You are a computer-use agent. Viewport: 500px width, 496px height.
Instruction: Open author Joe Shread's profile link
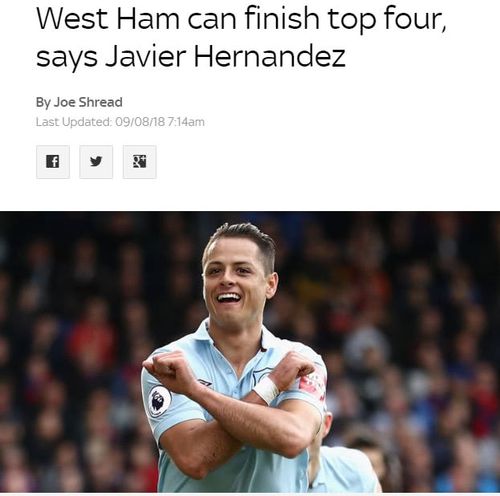tap(88, 102)
